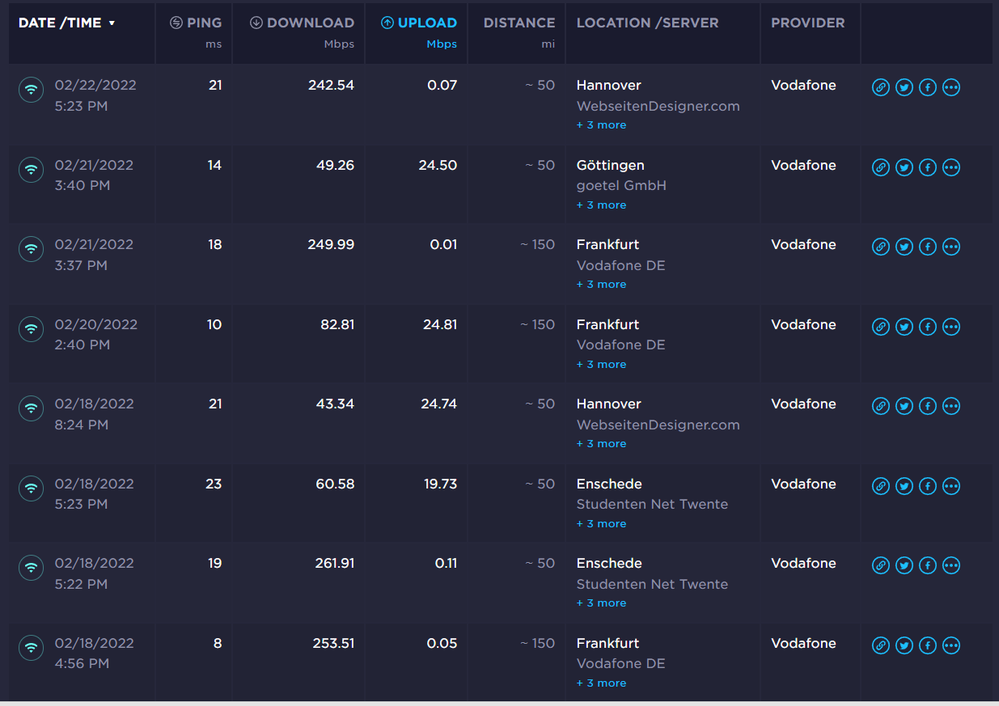Expand '+ 3 more' for 02/18/2022 5:22 PM Enschede
This screenshot has height=706, width=999.
click(601, 603)
